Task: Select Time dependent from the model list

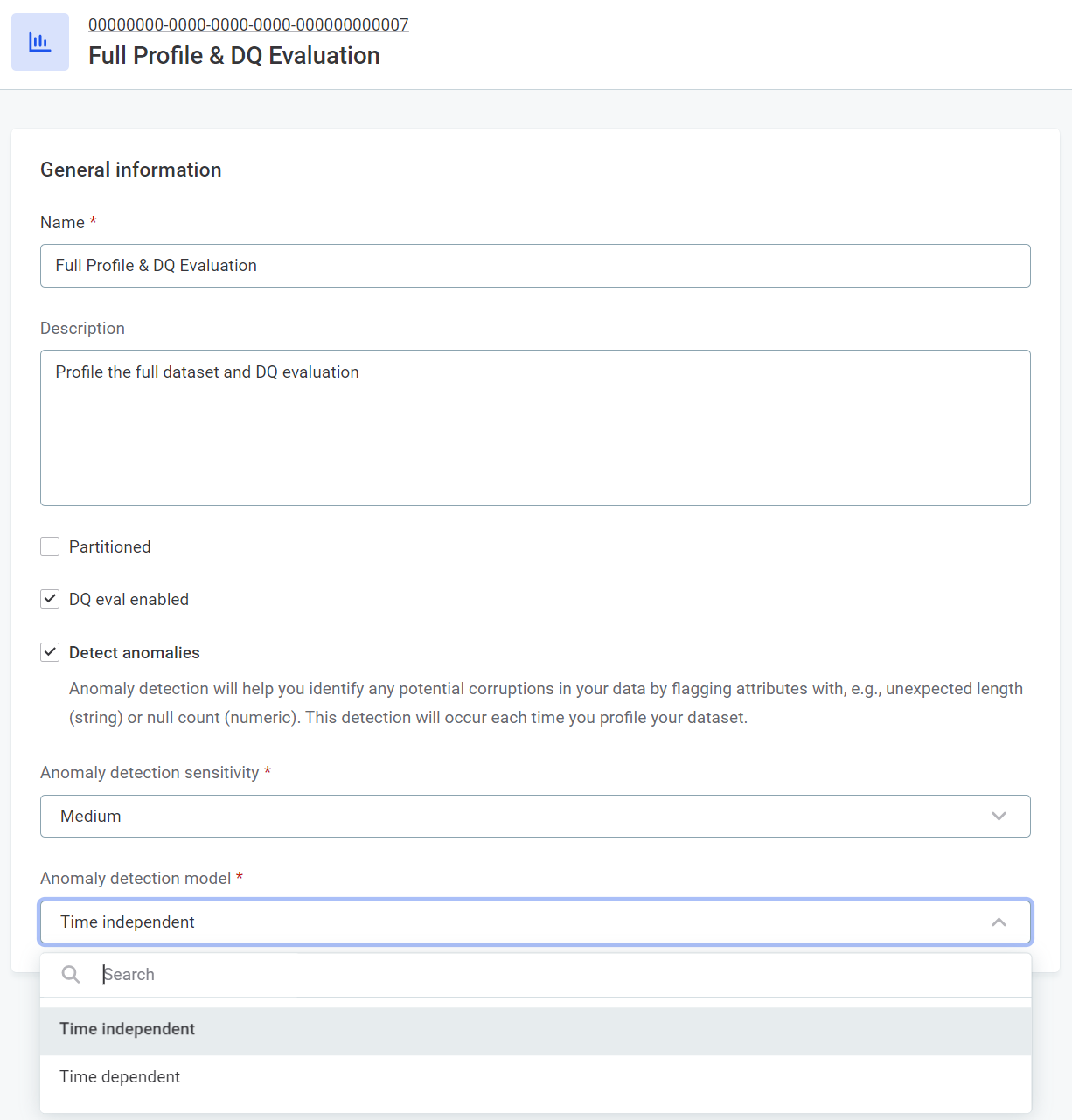Action: click(x=120, y=1076)
